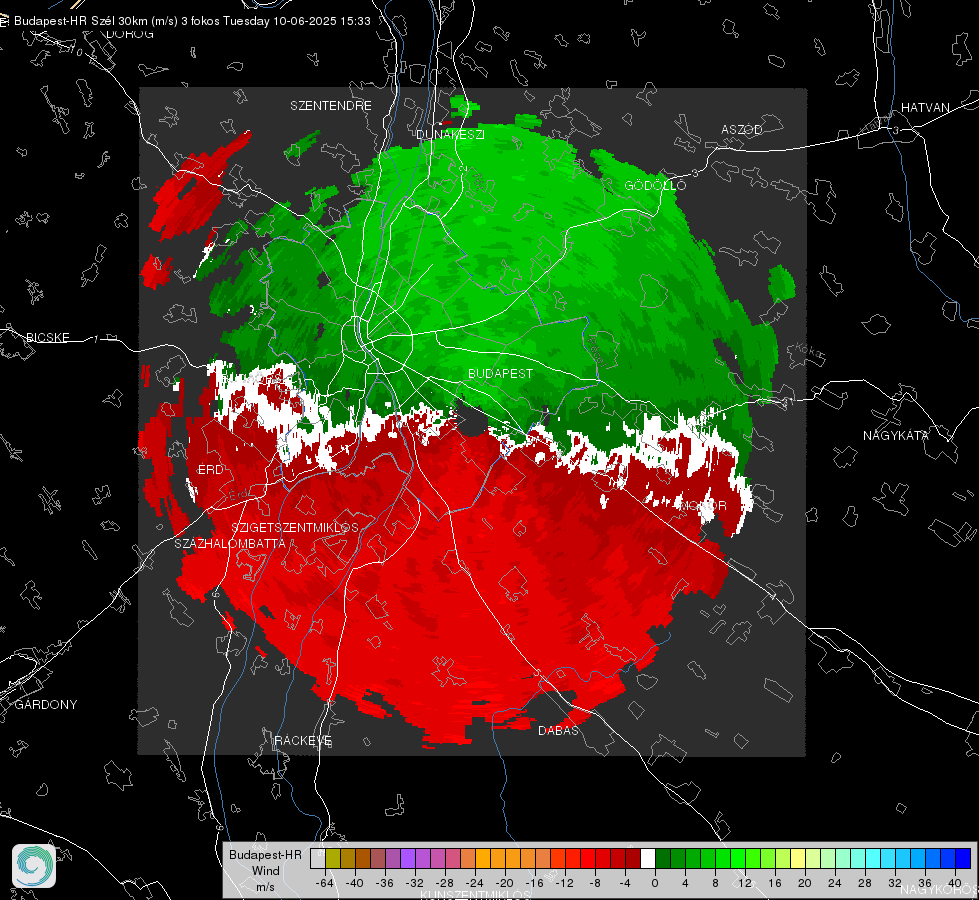Click the -16 value on the wind legend
979x900 pixels.
534,883
